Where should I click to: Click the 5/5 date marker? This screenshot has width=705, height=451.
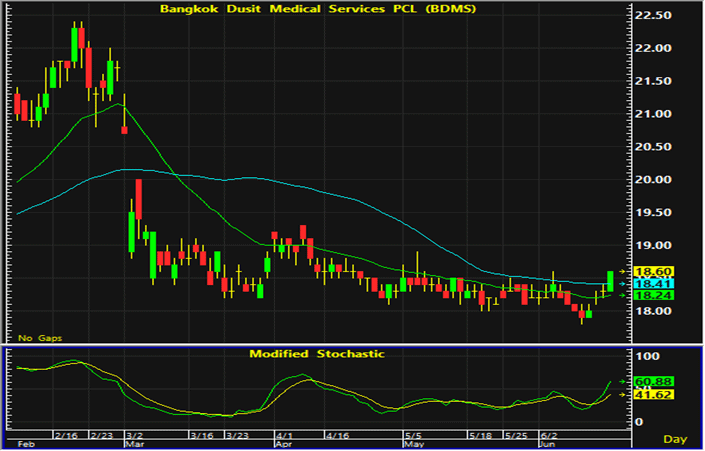pyautogui.click(x=413, y=436)
